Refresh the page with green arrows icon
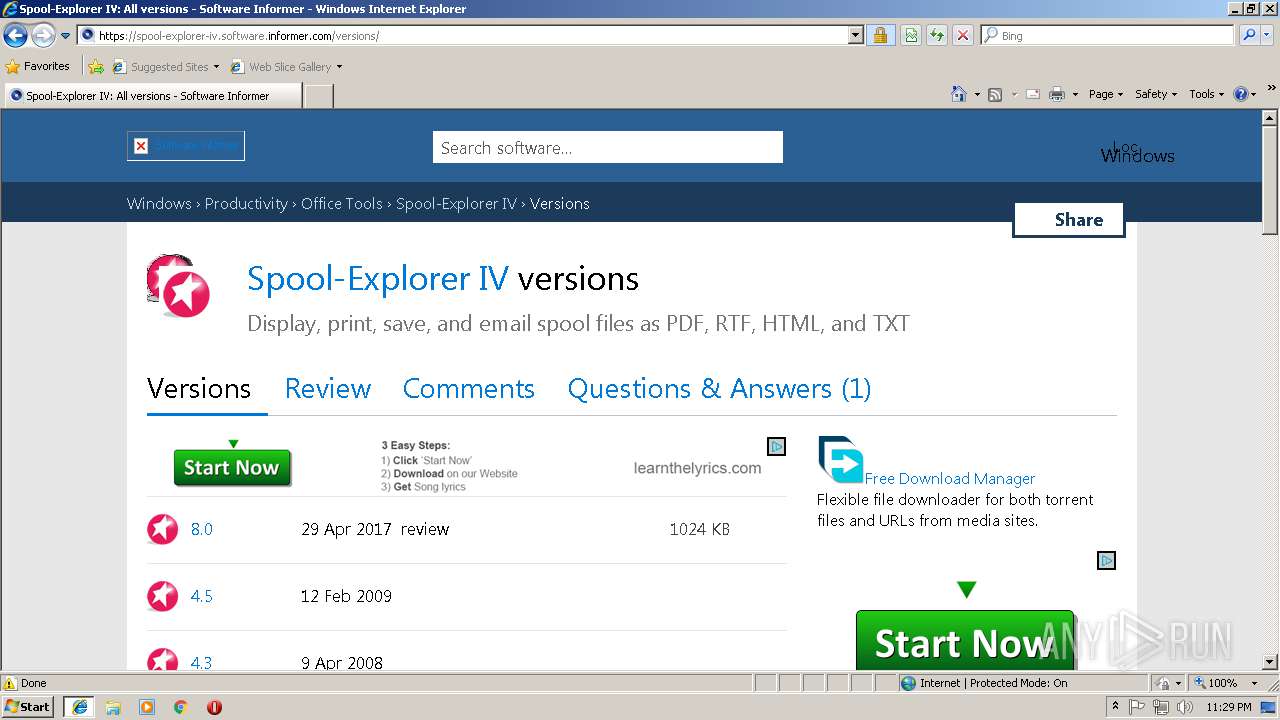1280x720 pixels. (x=936, y=36)
